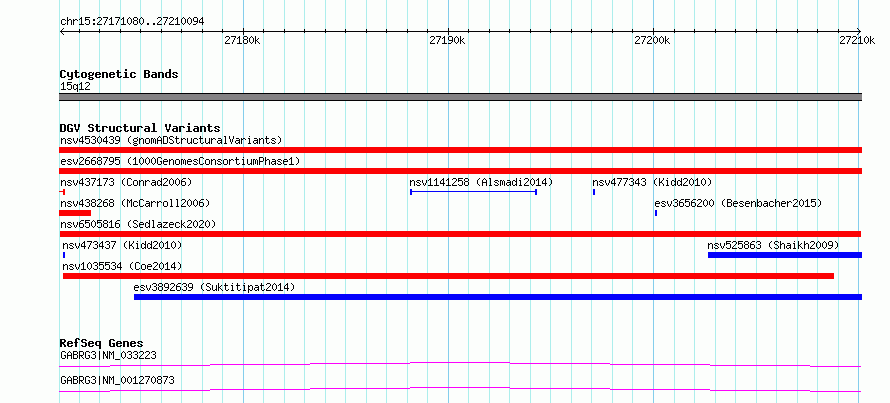890x403 pixels.
Task: Select the DGV Structural Variants track title
Action: click(x=140, y=128)
